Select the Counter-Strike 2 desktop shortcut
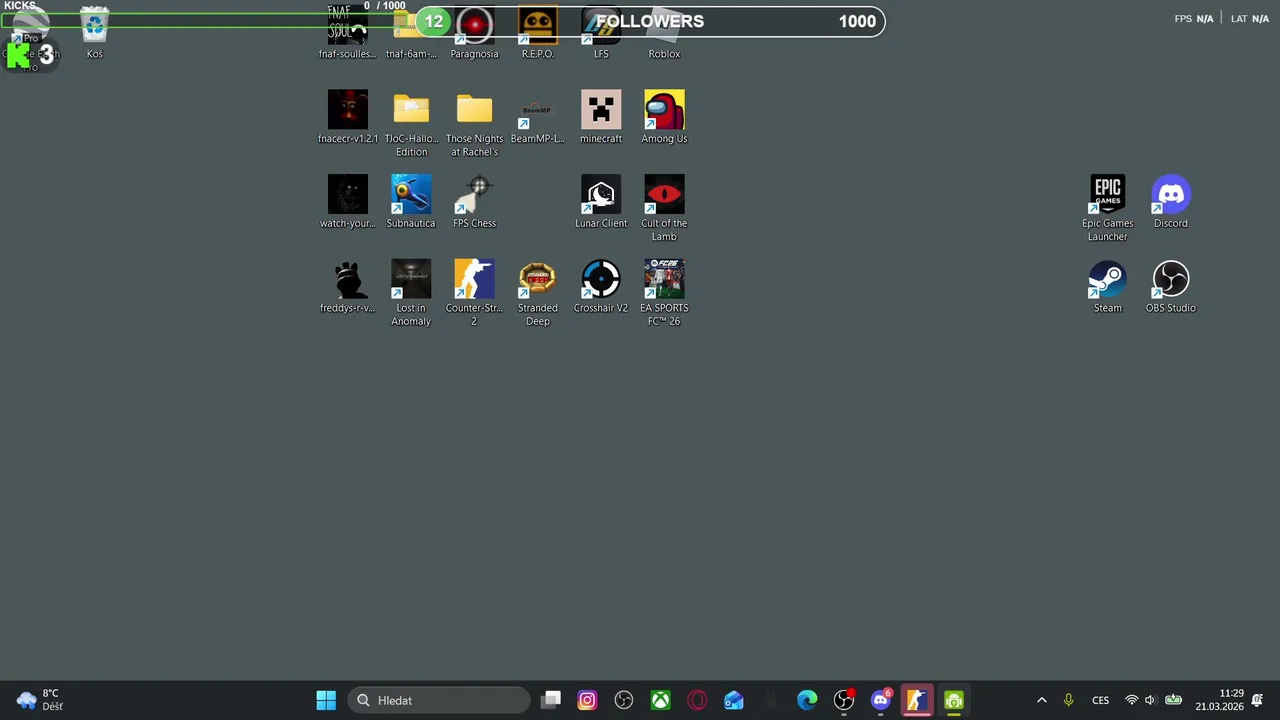 click(x=474, y=293)
